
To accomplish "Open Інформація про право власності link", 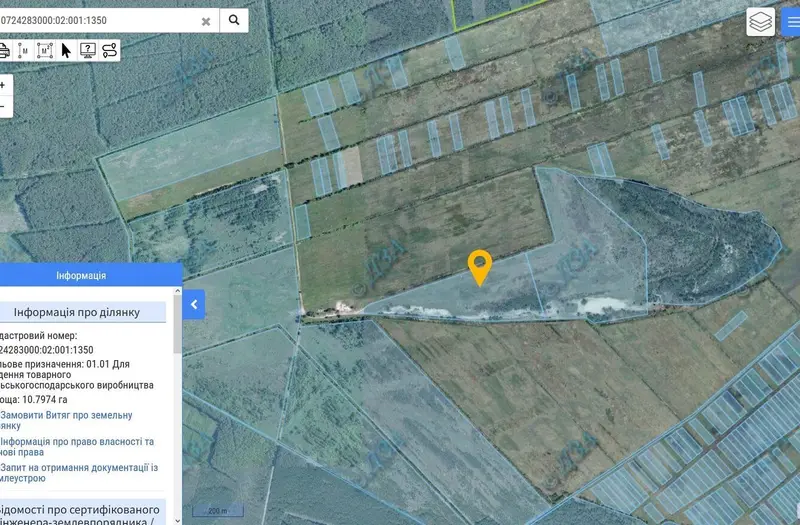I will tap(77, 447).
